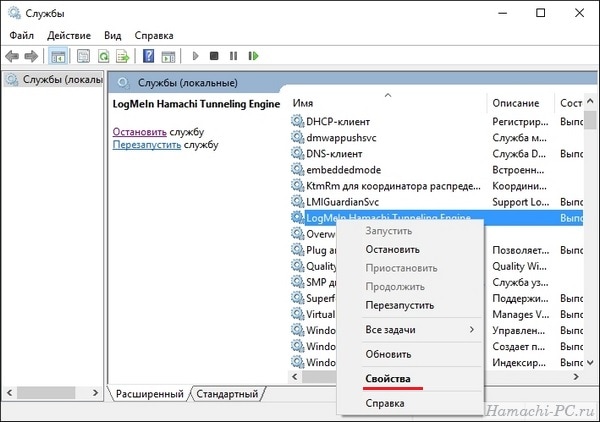Maximize the Службы window
600x422 pixels.
tap(541, 13)
